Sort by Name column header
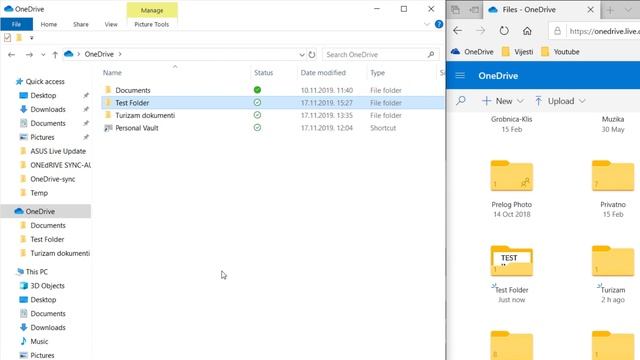 (112, 73)
